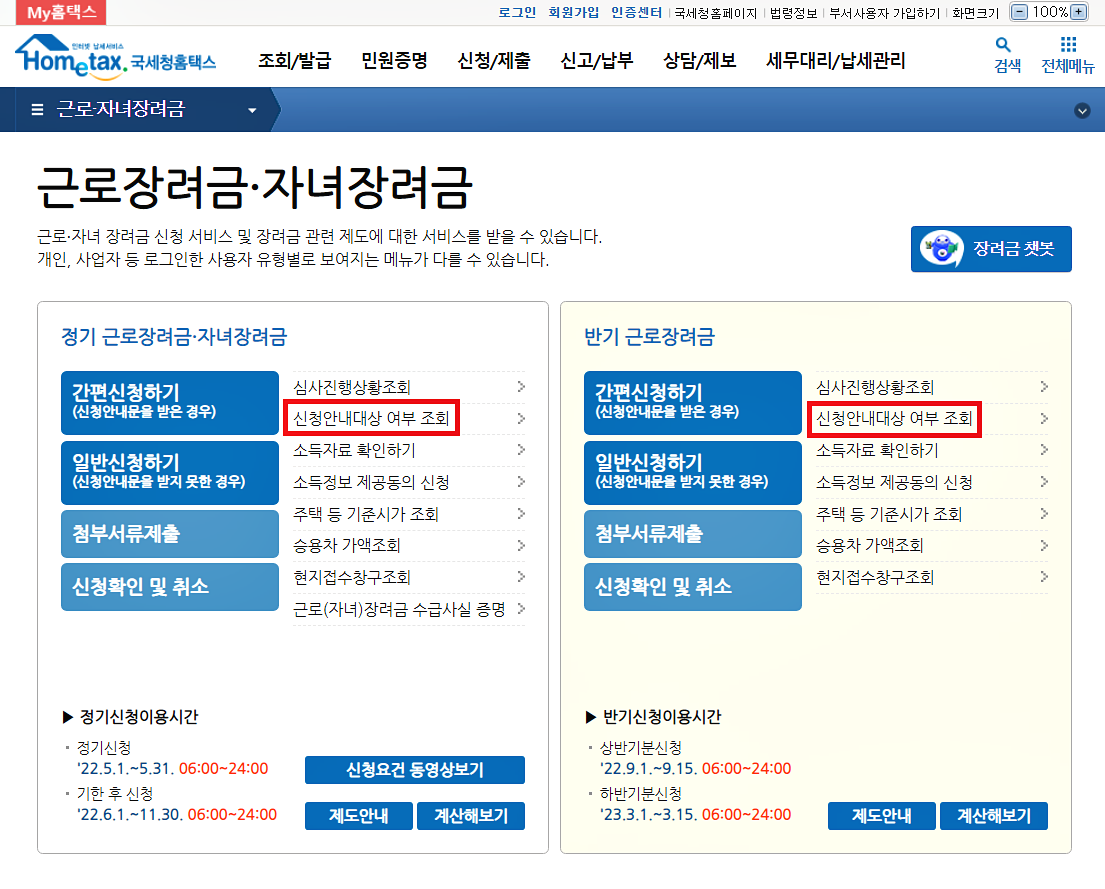Click 일반신청하기 in the 반기 panel
This screenshot has width=1105, height=889.
[x=693, y=473]
